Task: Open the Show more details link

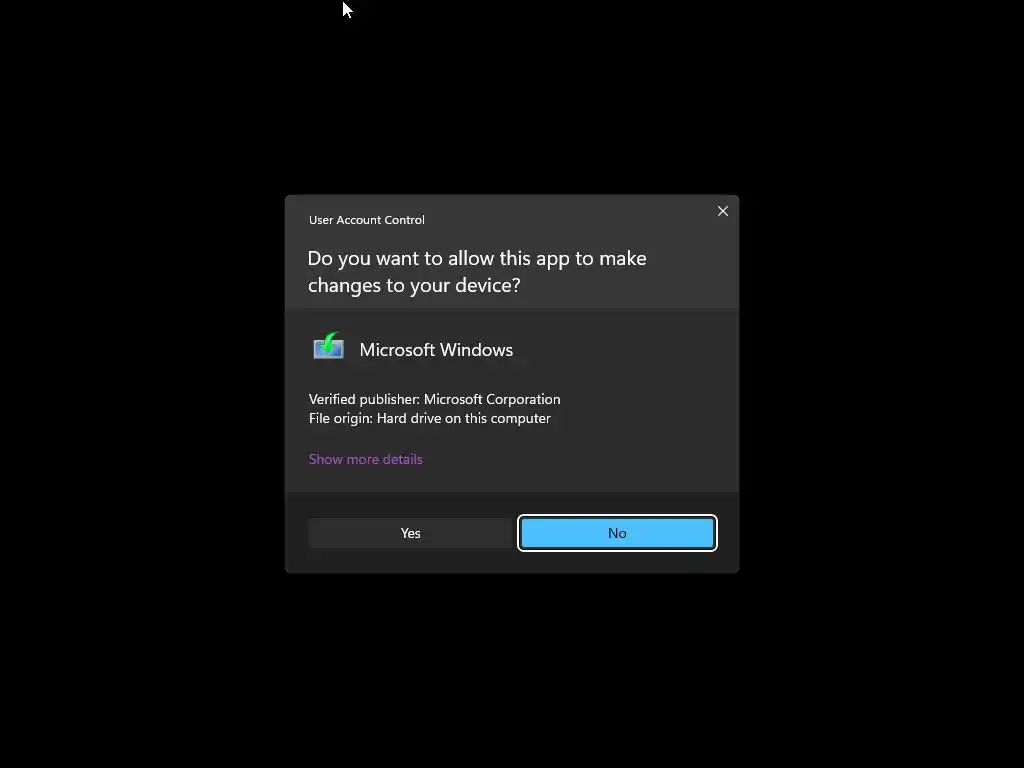Action: tap(365, 459)
